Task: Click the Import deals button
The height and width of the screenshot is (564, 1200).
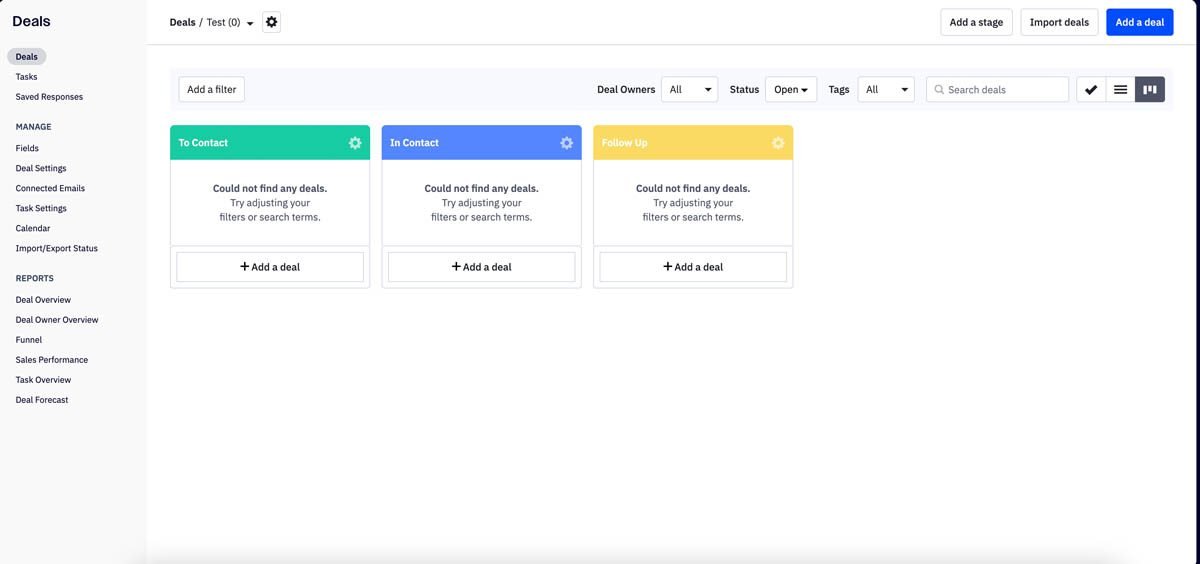Action: [x=1059, y=22]
